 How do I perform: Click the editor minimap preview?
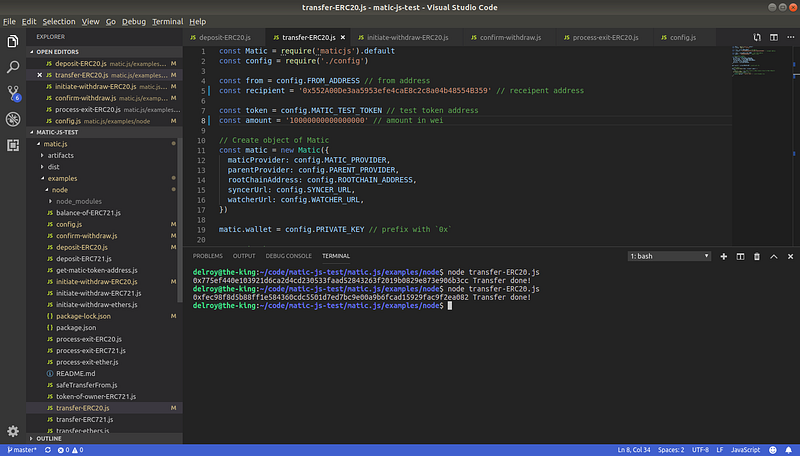(x=760, y=61)
